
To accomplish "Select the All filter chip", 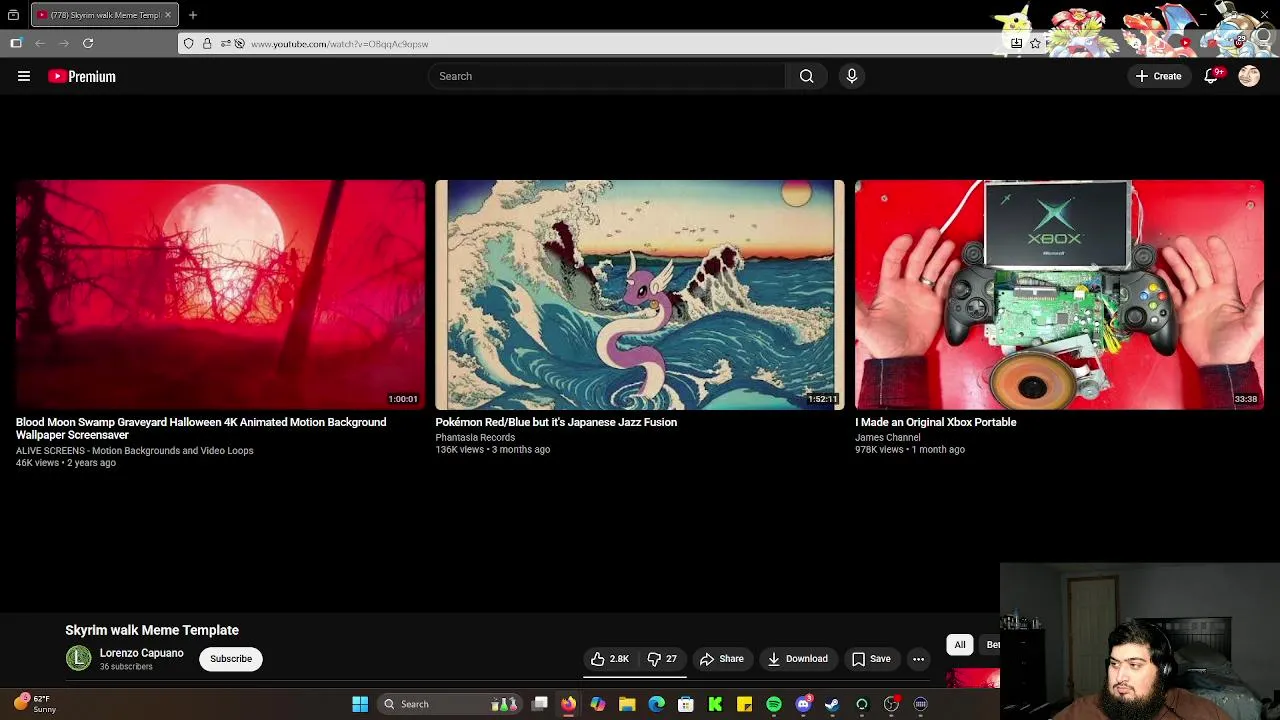I will 960,645.
